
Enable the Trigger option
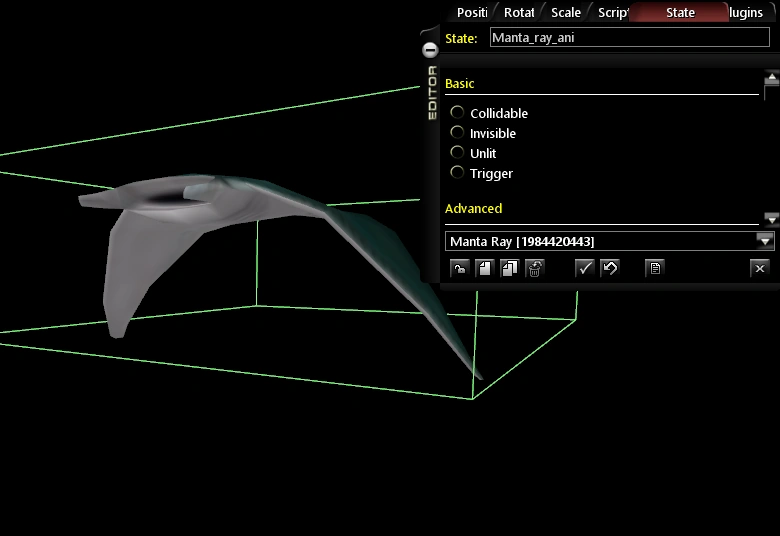point(457,172)
